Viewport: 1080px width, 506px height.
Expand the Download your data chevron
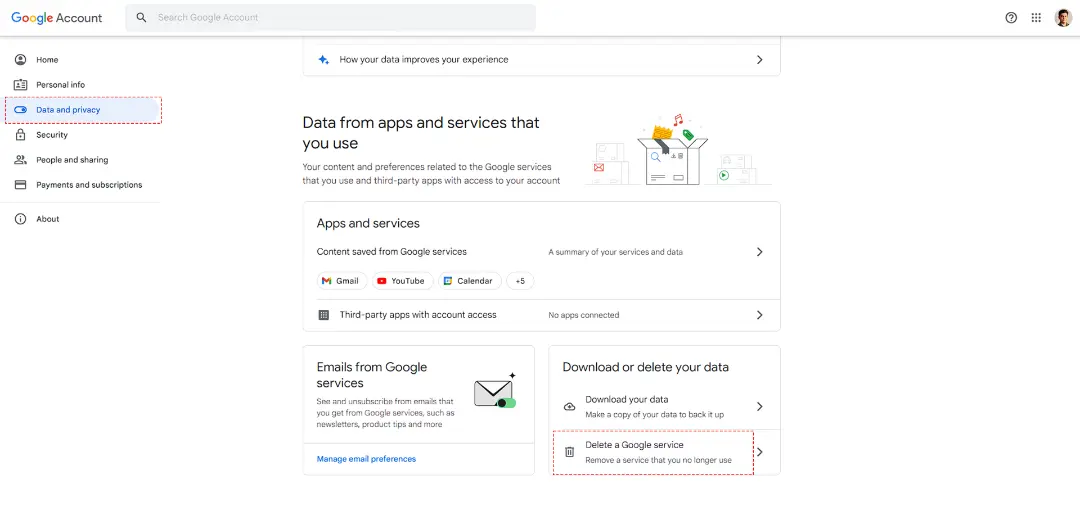[760, 407]
